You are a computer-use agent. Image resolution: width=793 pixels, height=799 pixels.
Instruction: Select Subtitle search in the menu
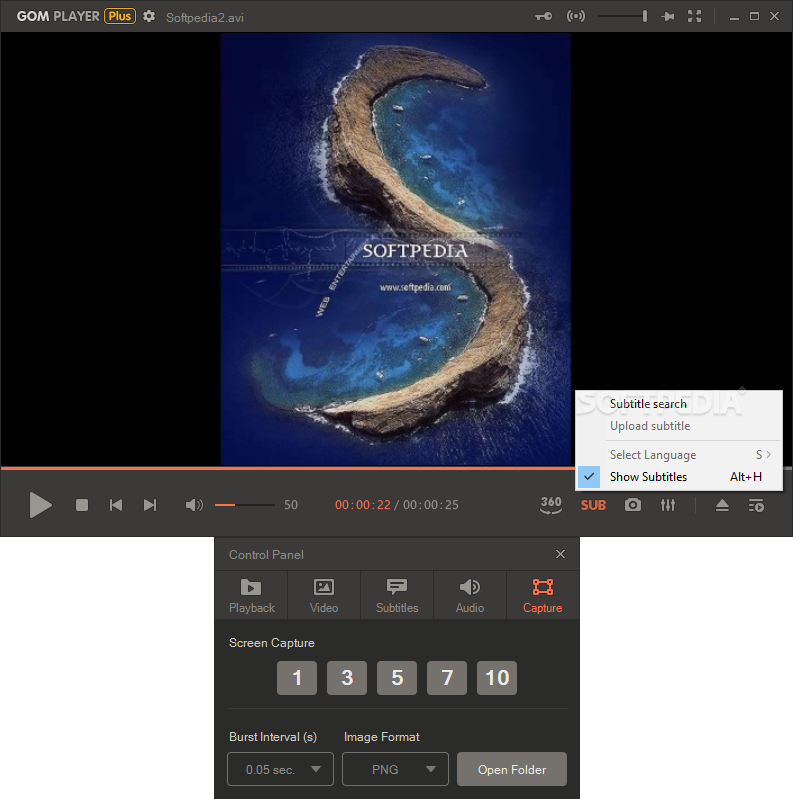coord(679,404)
